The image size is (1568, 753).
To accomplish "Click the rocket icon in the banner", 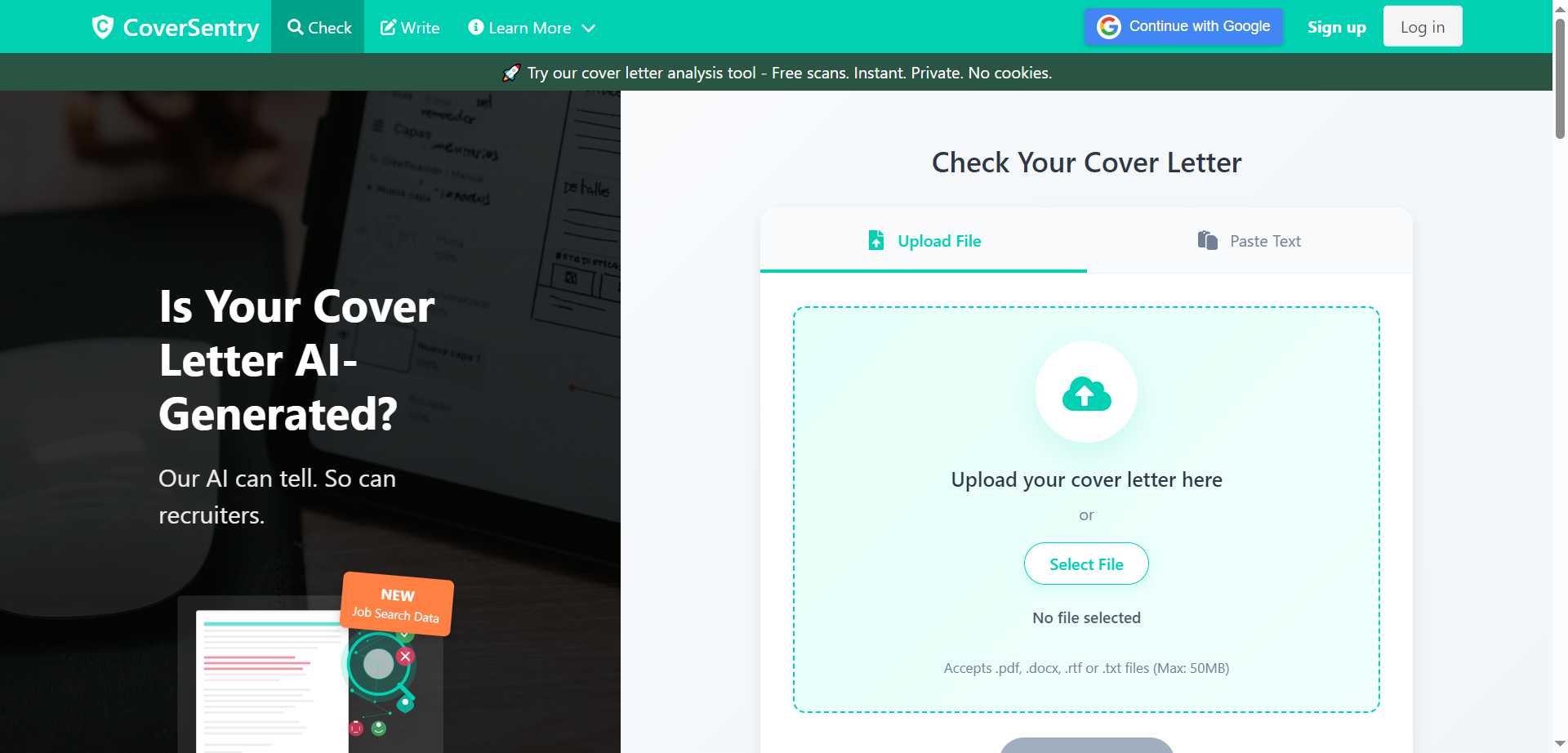I will [511, 73].
